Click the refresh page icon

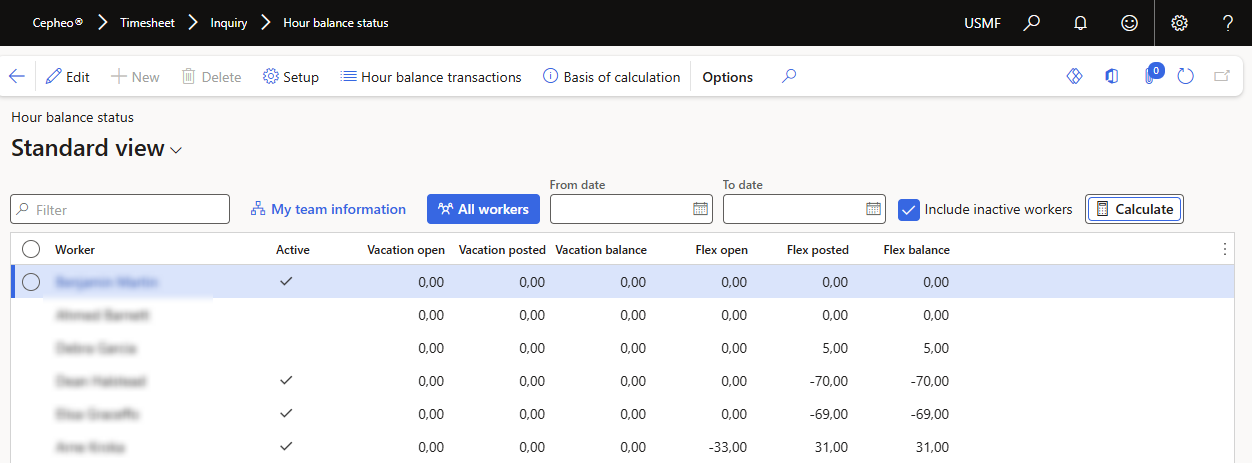point(1186,76)
